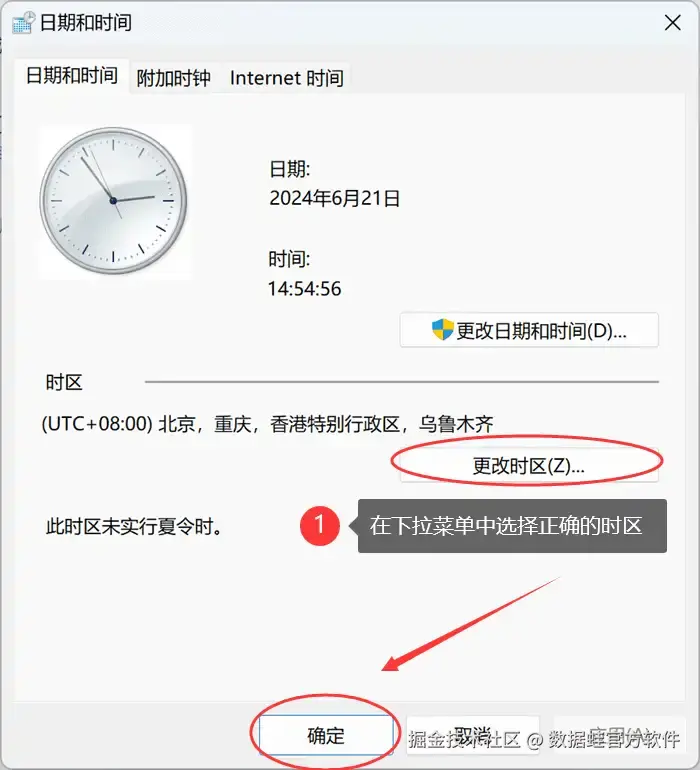Click the (UTC+08:00) 北京 time zone text
This screenshot has width=700, height=770.
pos(268,424)
